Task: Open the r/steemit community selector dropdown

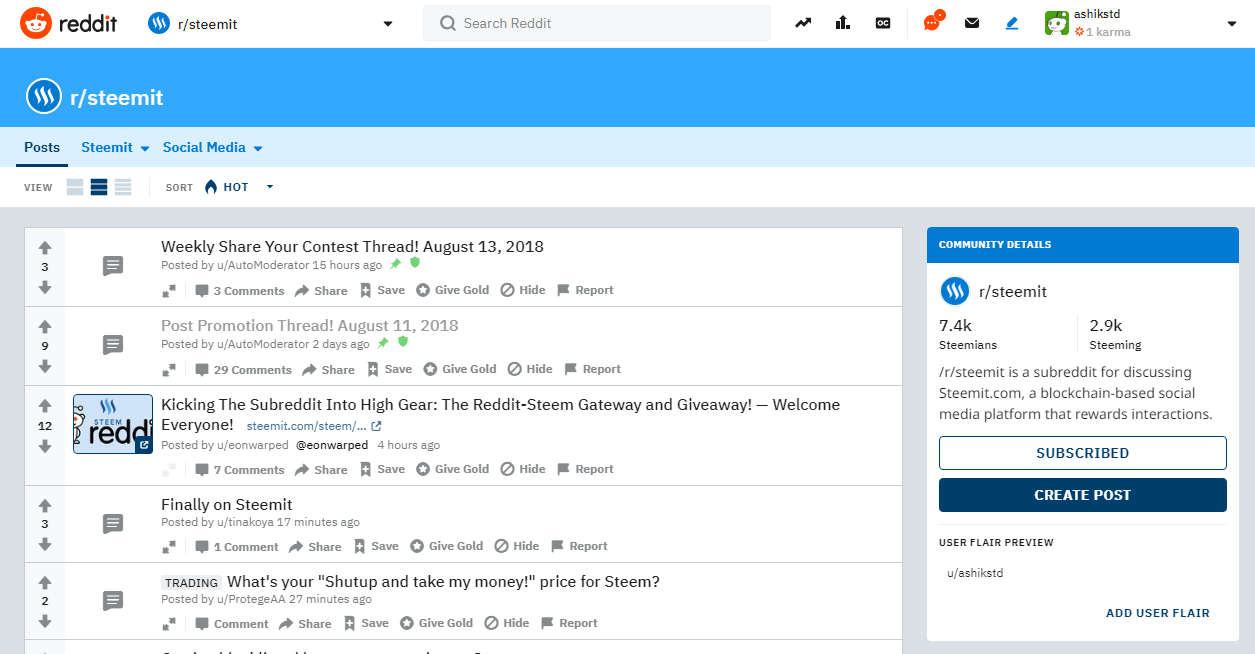Action: tap(270, 23)
